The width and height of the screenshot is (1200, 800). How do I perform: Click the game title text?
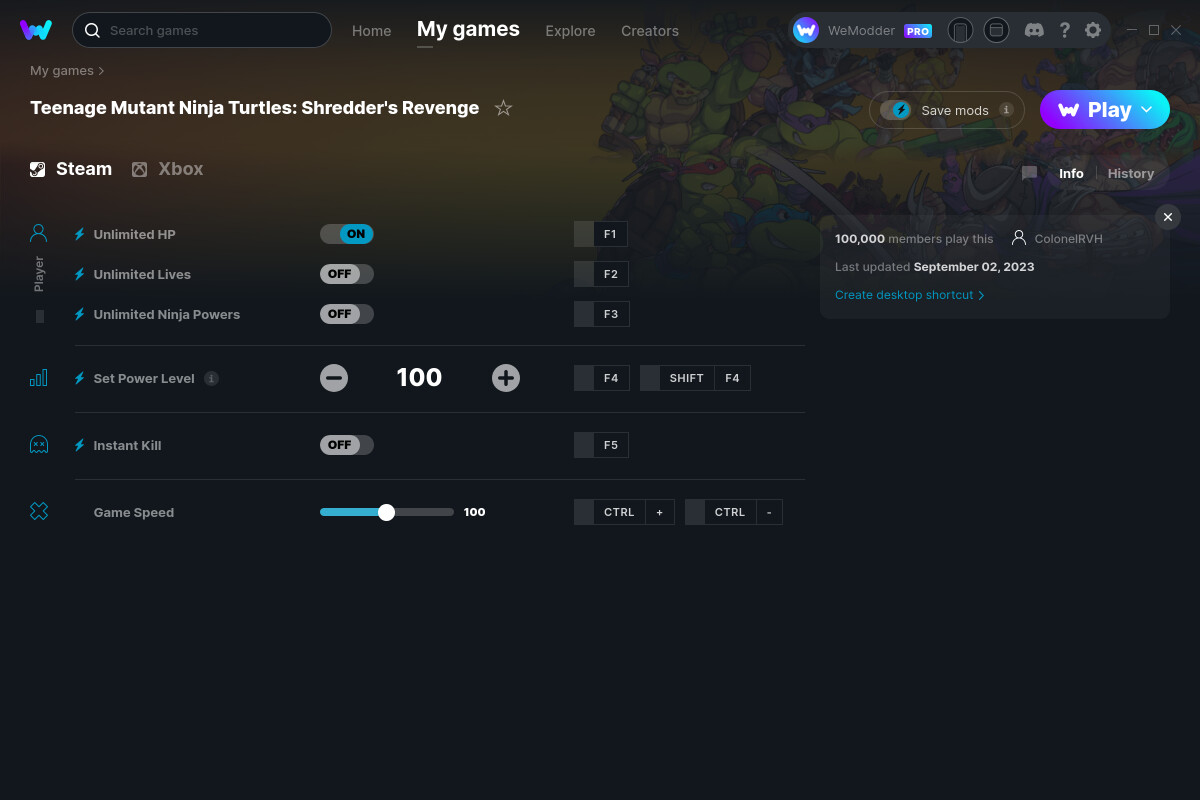[255, 108]
